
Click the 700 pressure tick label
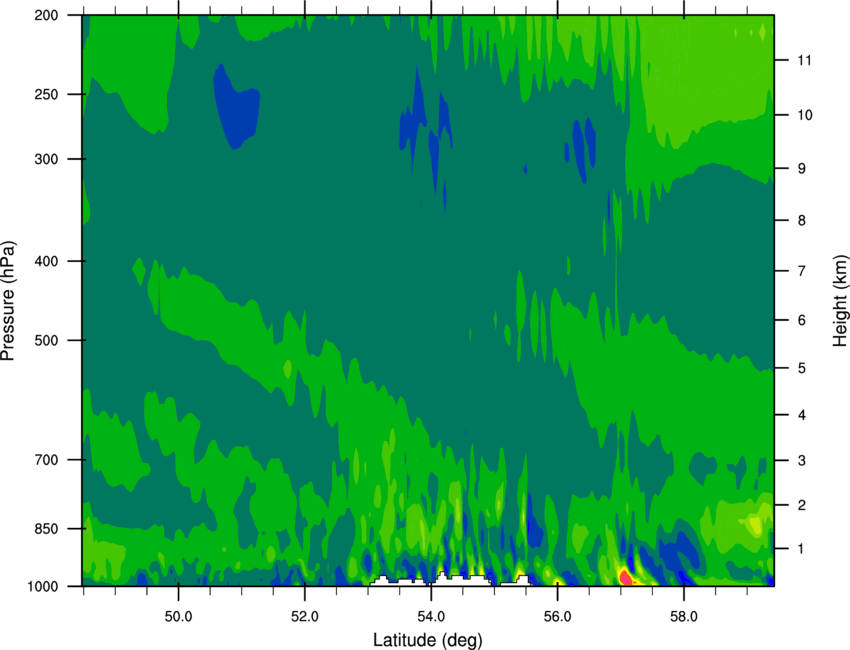pos(46,460)
